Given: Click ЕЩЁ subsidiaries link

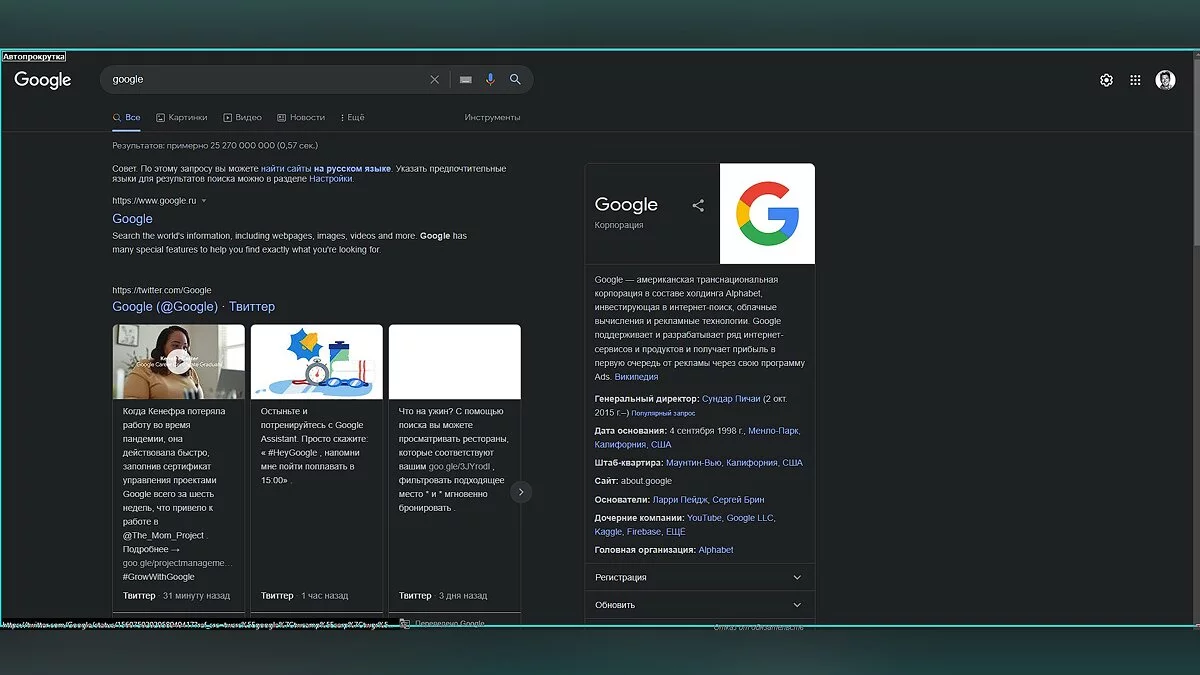Looking at the screenshot, I should tap(676, 532).
